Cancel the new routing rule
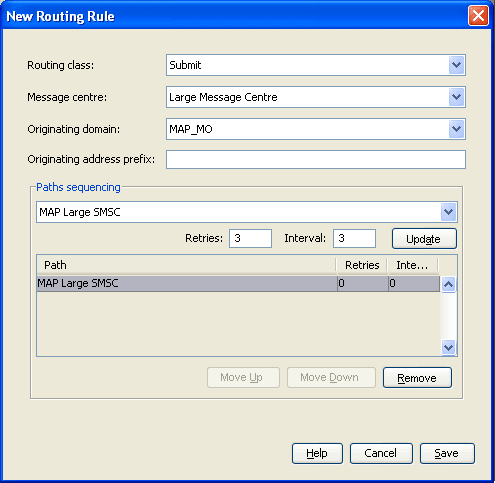Screen dimensions: 495x483 pyautogui.click(x=381, y=453)
